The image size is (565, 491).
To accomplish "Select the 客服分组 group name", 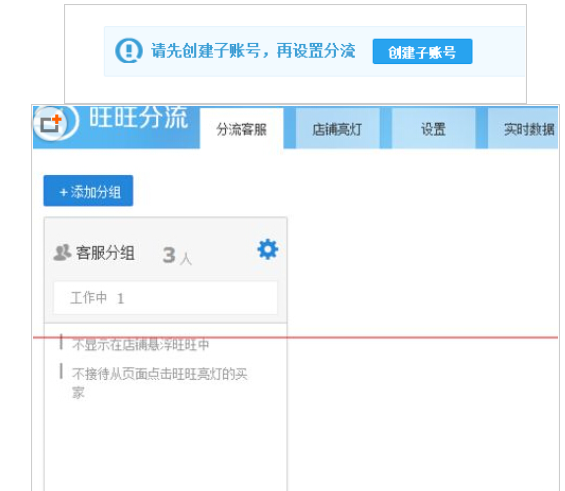I will pyautogui.click(x=105, y=253).
